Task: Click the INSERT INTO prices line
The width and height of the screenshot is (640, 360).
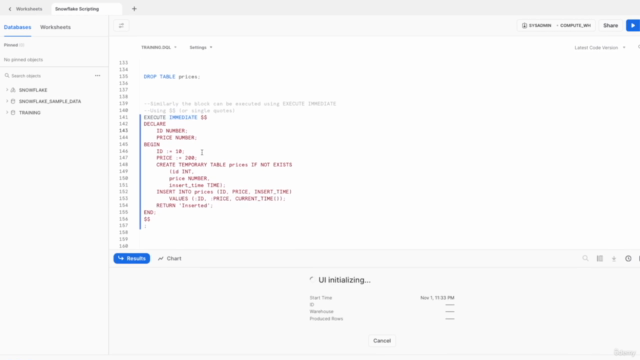Action: click(x=224, y=191)
